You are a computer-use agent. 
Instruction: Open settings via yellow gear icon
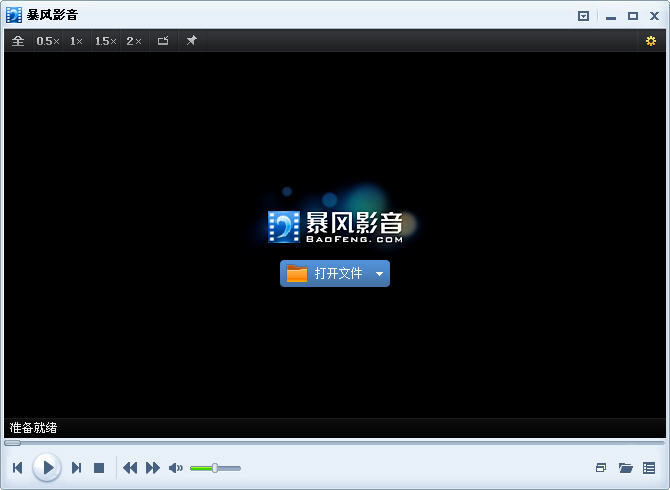coord(650,41)
